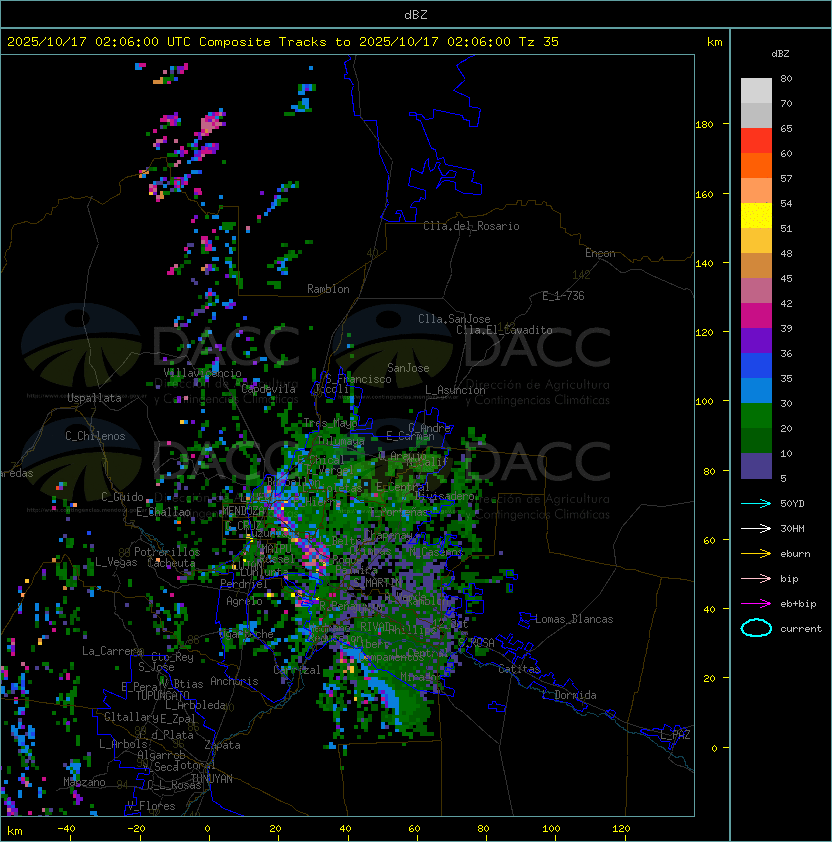Pick the red 60-65 dBZ color band

click(x=756, y=141)
